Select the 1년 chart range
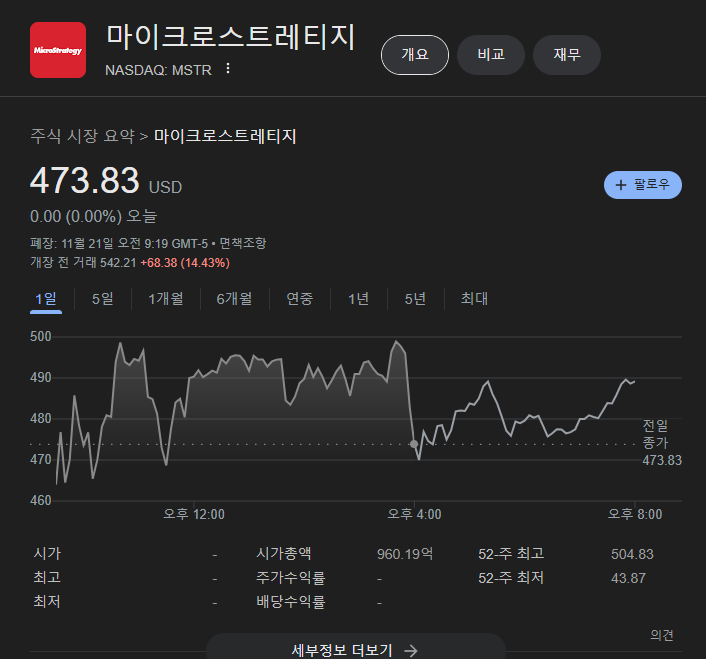Image resolution: width=706 pixels, height=659 pixels. pos(359,299)
